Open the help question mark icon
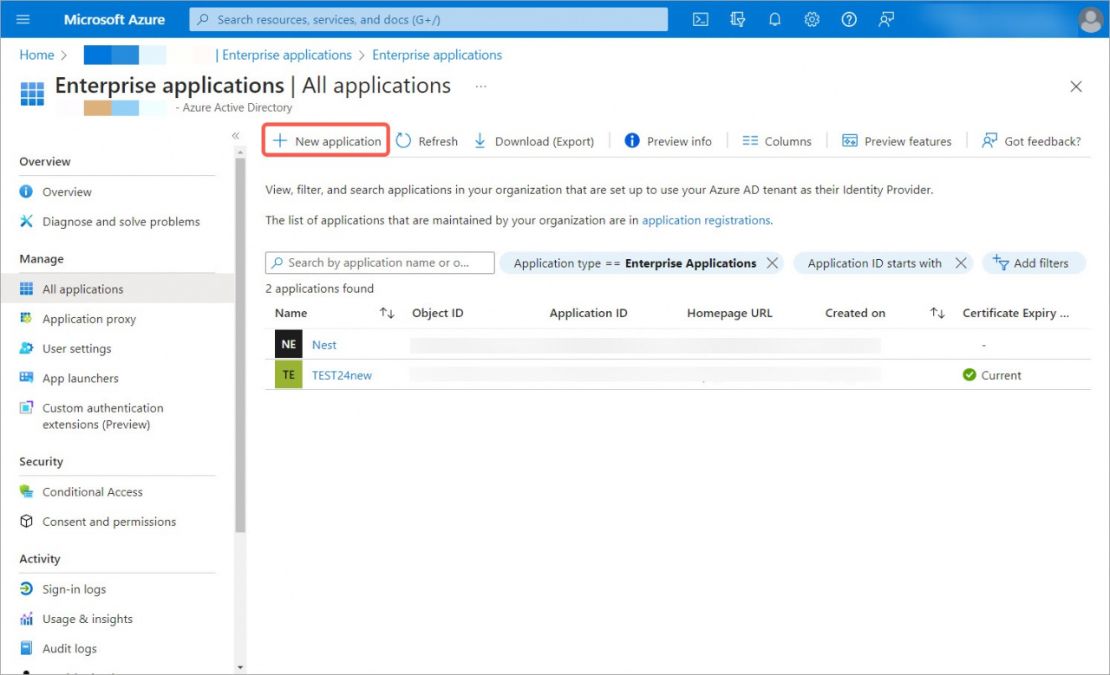The height and width of the screenshot is (675, 1110). (x=849, y=19)
